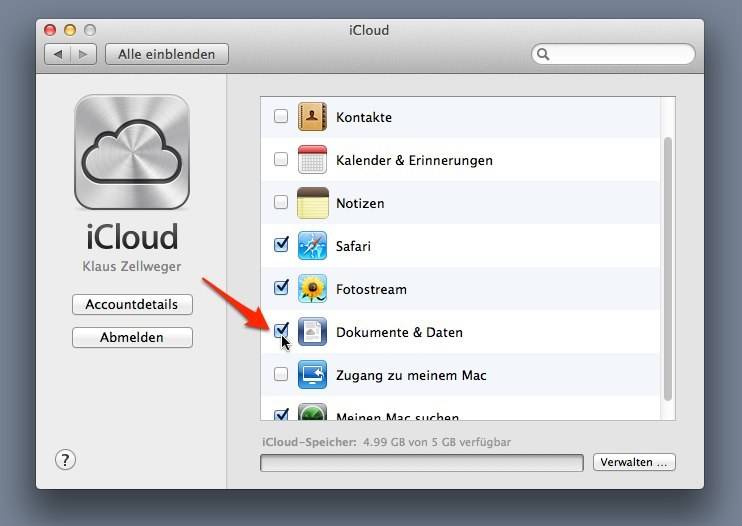Turn on Zugang zu meinem Mac checkbox
The width and height of the screenshot is (742, 526).
[281, 374]
